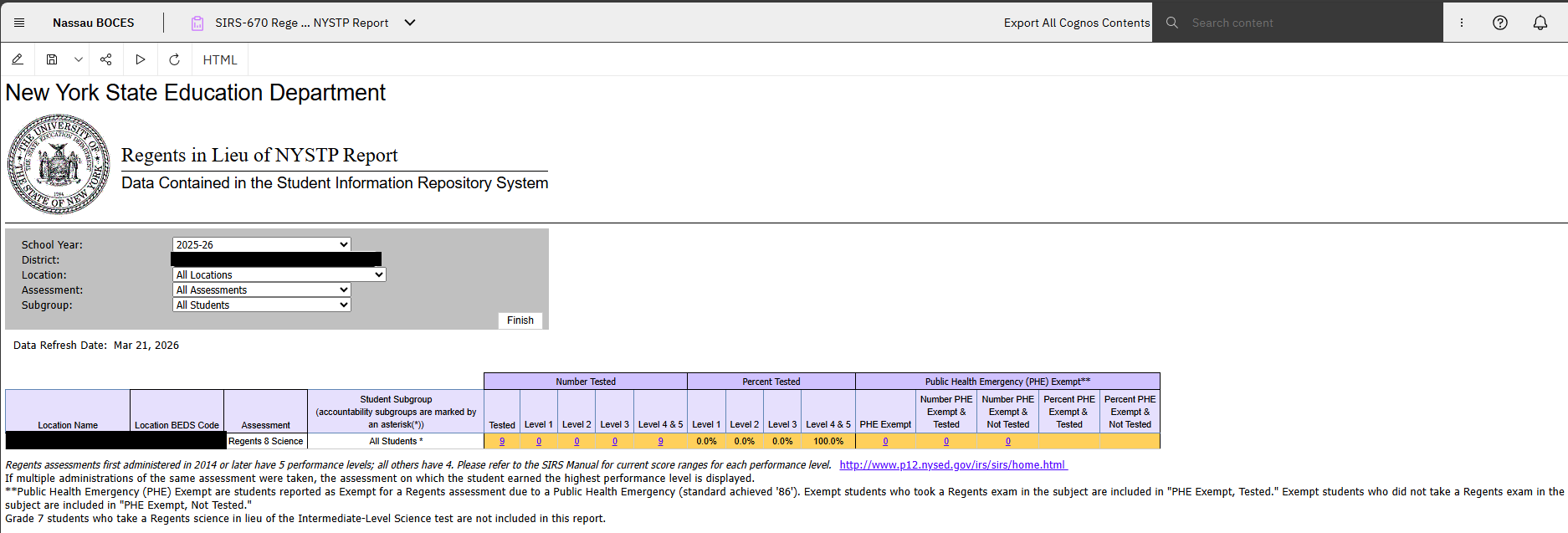Click the Finish button

520,320
